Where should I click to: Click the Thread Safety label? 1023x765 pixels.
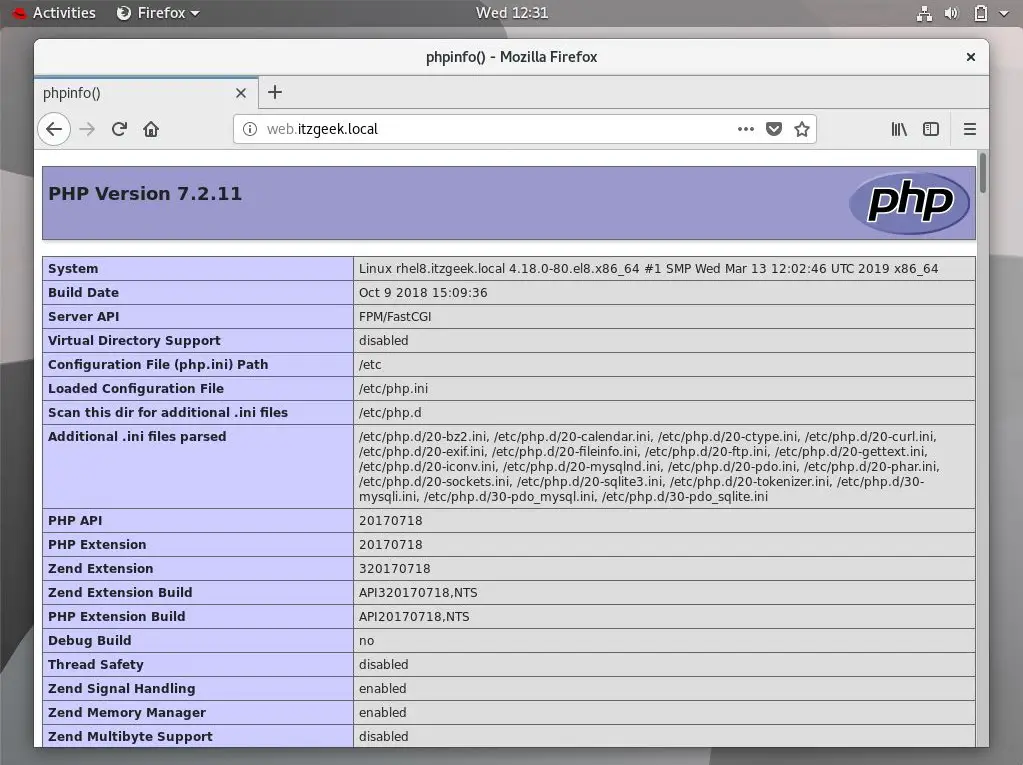(x=95, y=665)
